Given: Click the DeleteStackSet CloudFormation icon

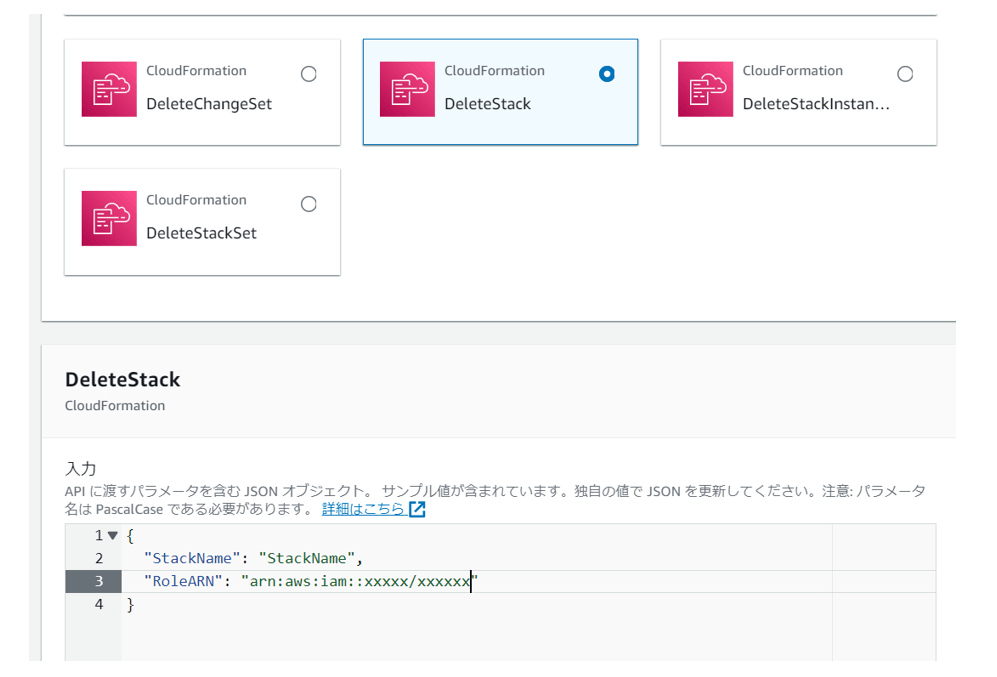Looking at the screenshot, I should pos(109,219).
